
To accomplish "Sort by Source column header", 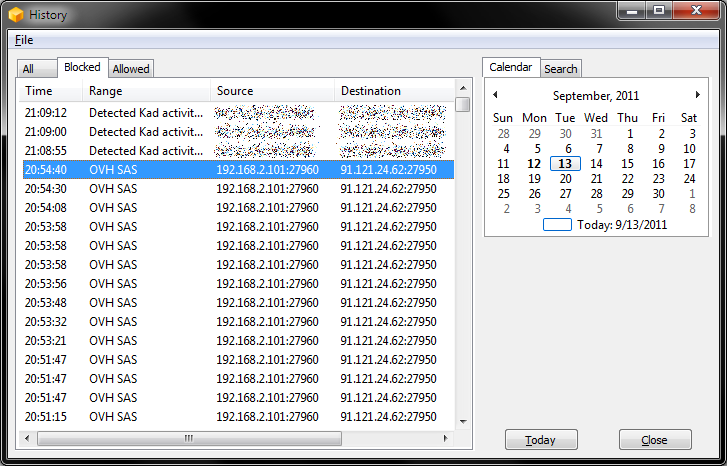I will pyautogui.click(x=270, y=91).
